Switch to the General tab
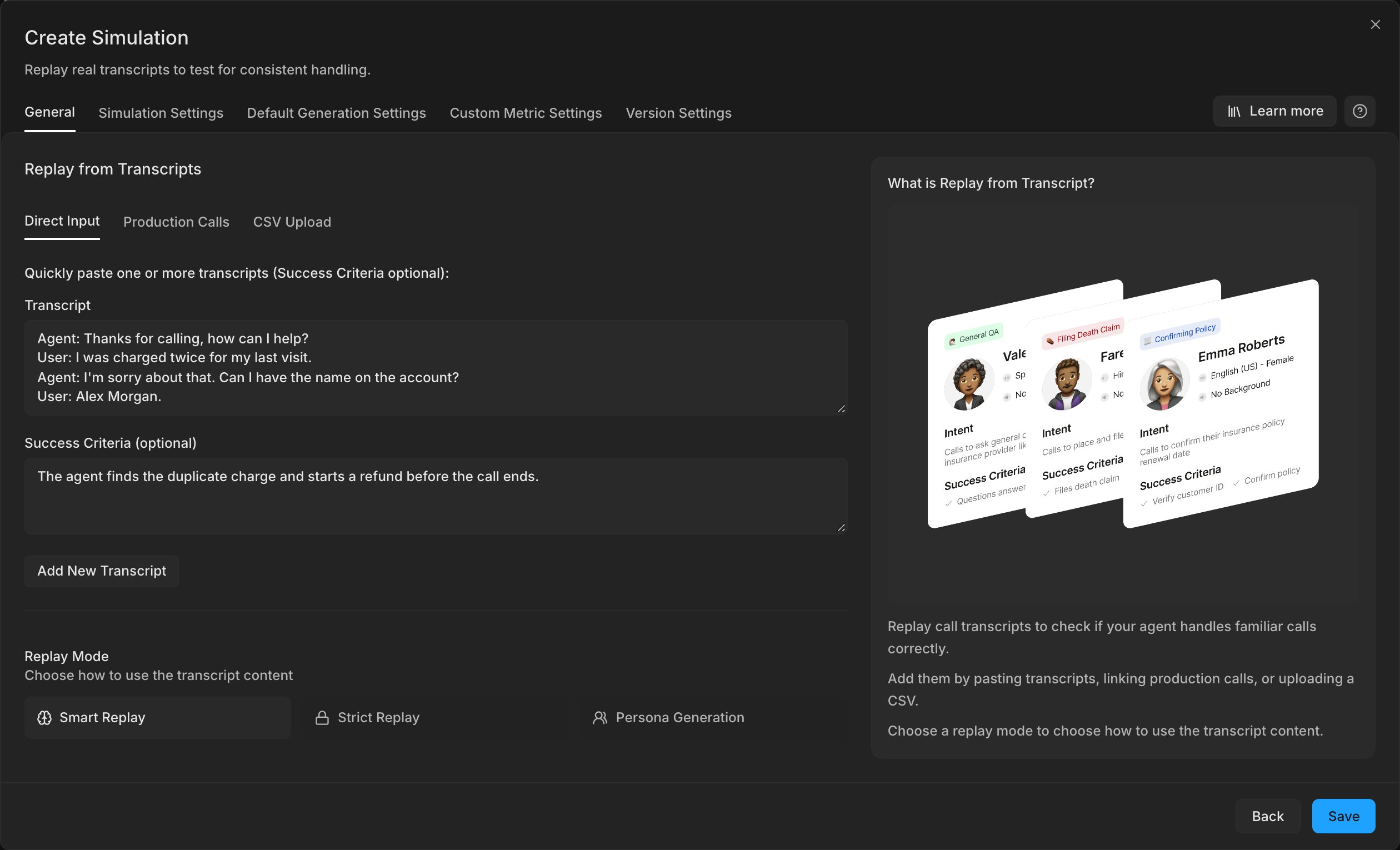Screen dimensions: 1400x850 point(49,112)
